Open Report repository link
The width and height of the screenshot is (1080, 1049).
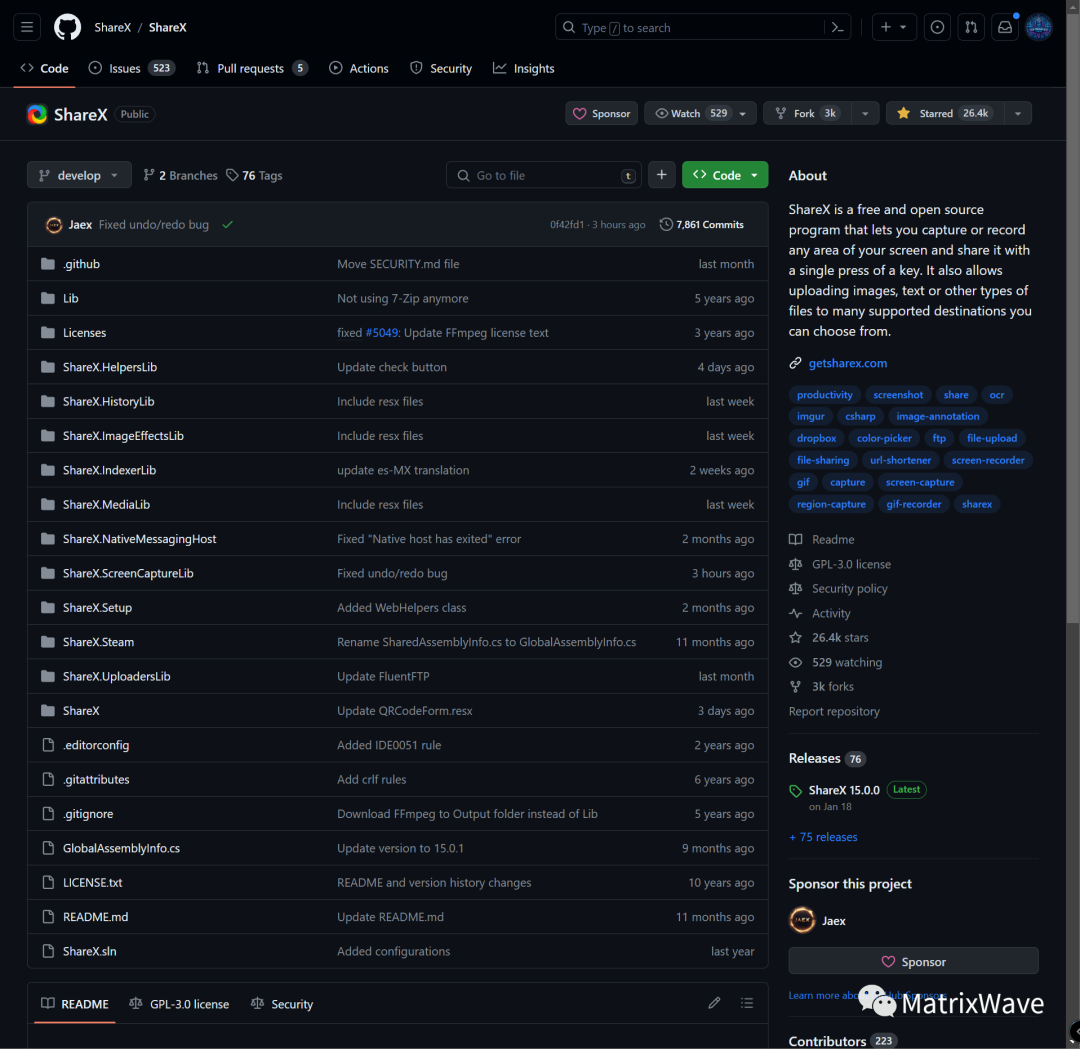[833, 711]
